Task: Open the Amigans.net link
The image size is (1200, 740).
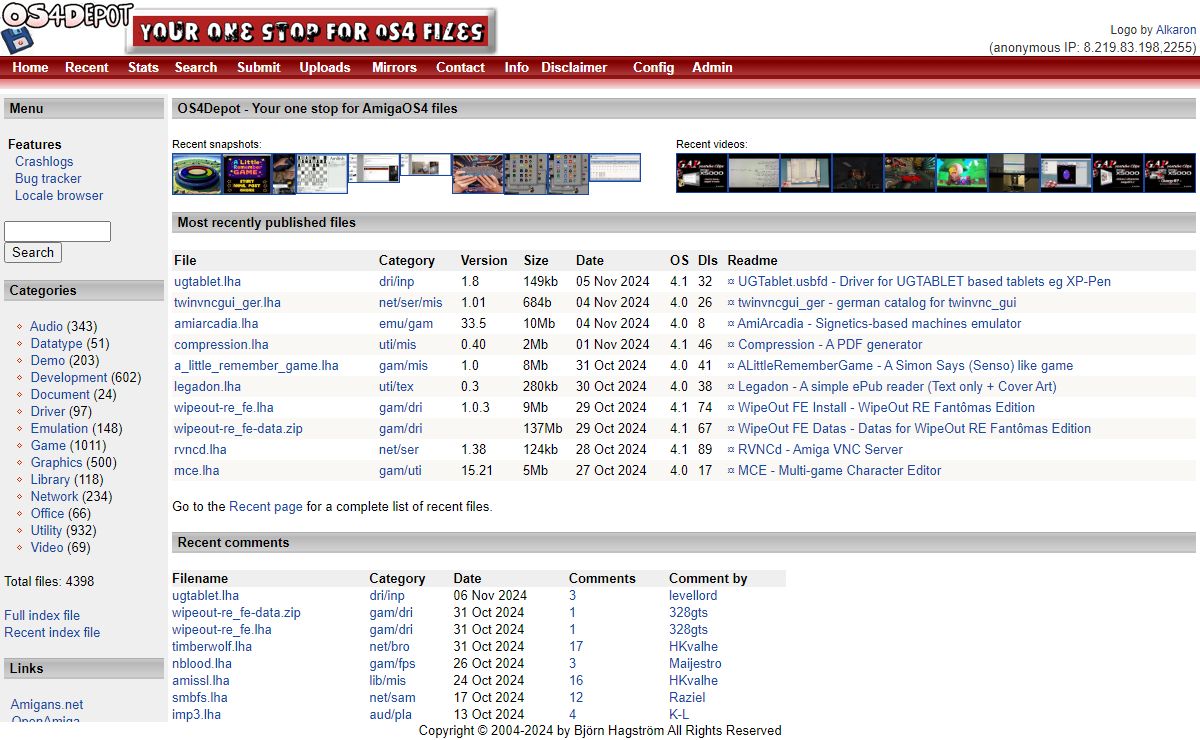Action: 47,704
